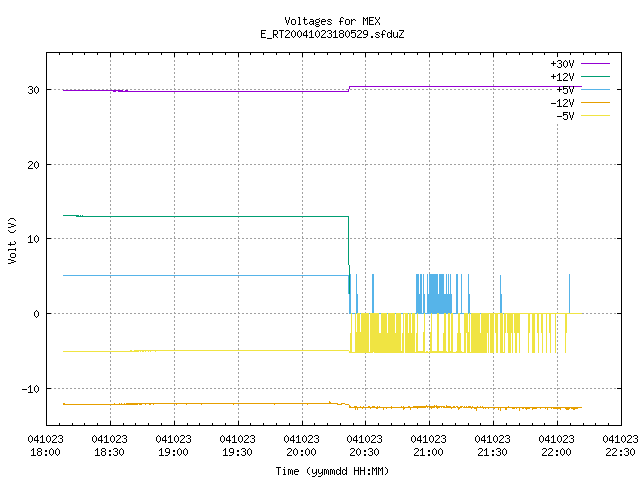This screenshot has width=640, height=480.
Task: Click the orange -12V legend line sample
Action: pyautogui.click(x=595, y=102)
